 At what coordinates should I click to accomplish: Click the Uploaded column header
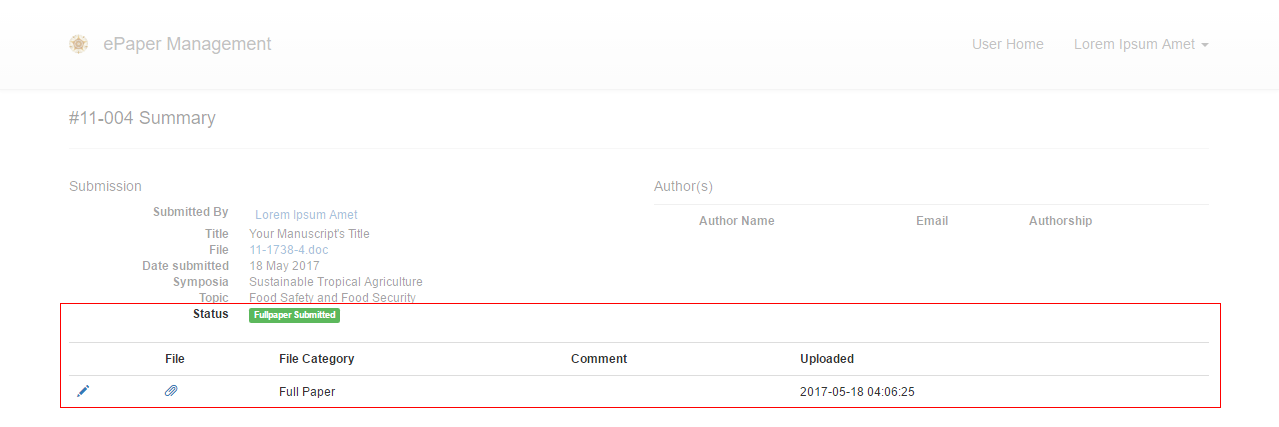pos(827,359)
